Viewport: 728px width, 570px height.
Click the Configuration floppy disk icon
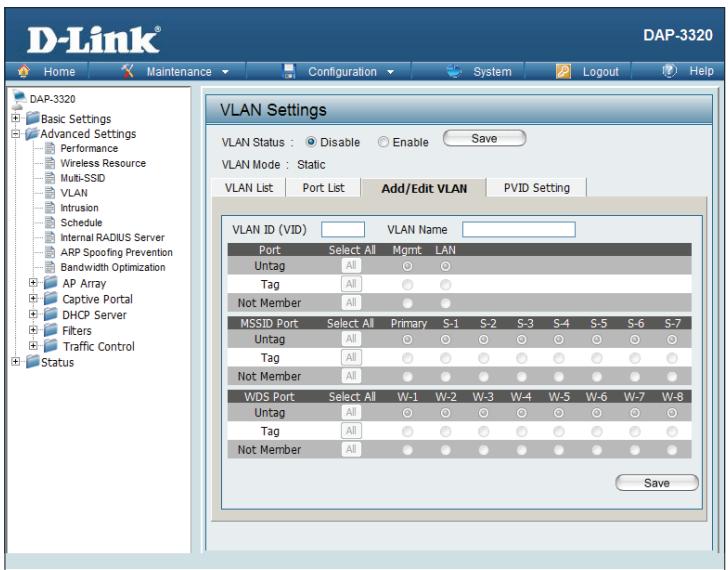(289, 71)
